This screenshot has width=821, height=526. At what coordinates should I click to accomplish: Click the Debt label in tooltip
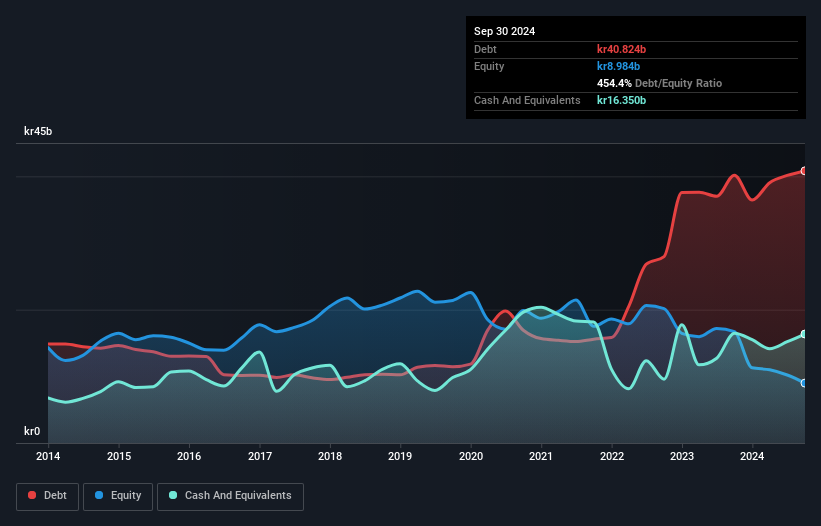[485, 49]
